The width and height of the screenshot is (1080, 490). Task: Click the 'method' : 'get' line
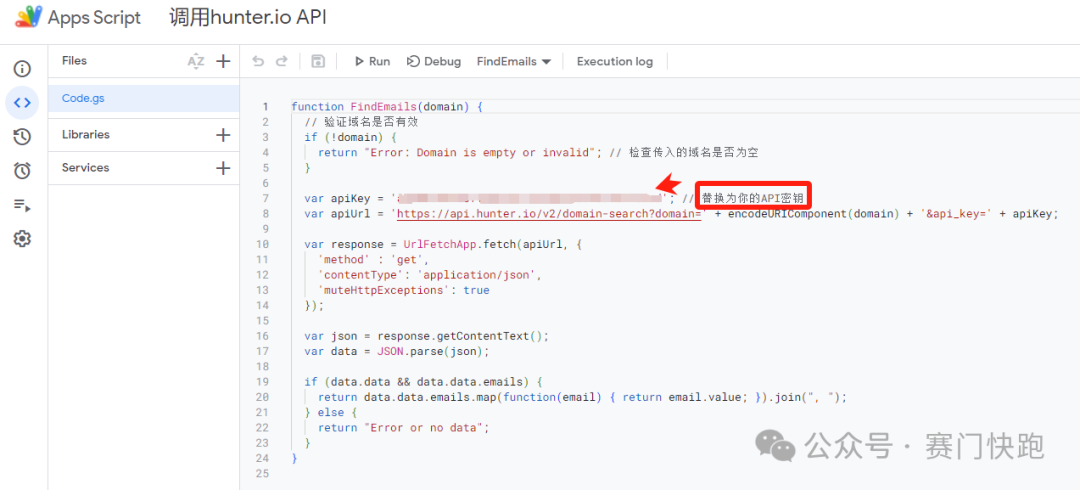373,260
